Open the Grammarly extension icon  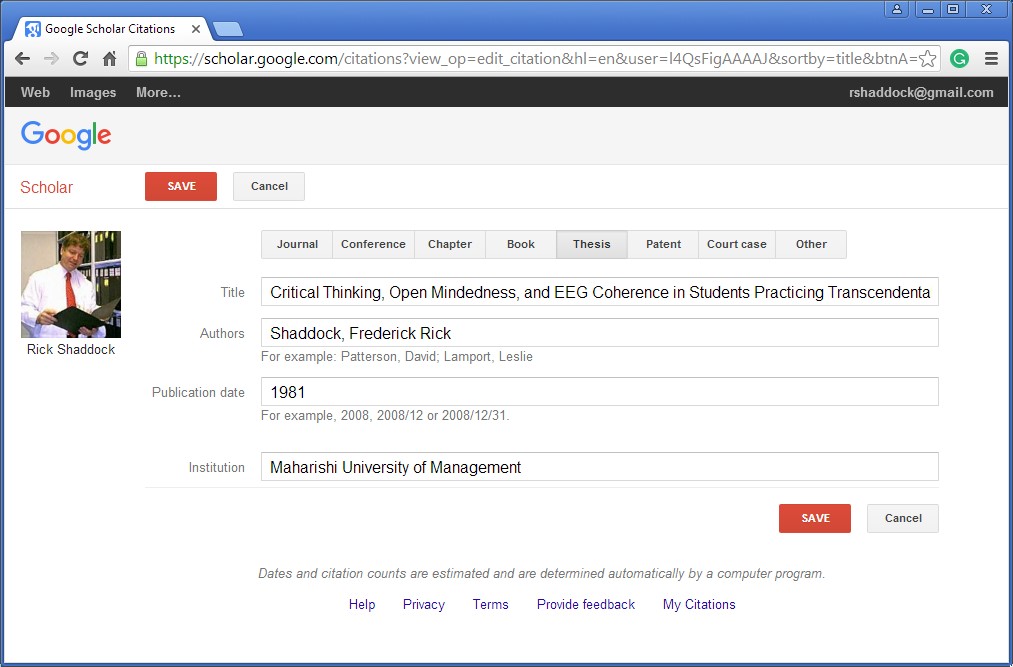(x=959, y=59)
